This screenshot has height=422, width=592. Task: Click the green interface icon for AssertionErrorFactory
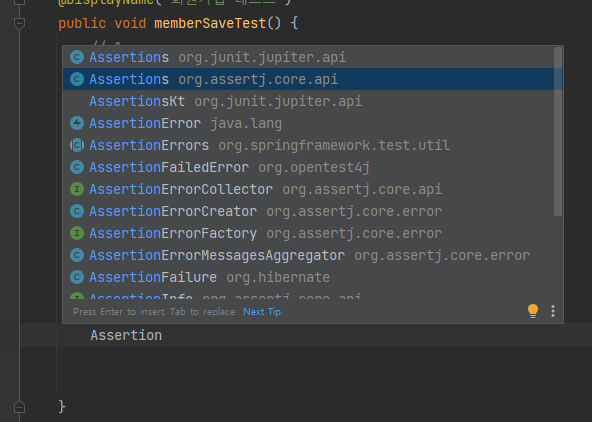(77, 233)
